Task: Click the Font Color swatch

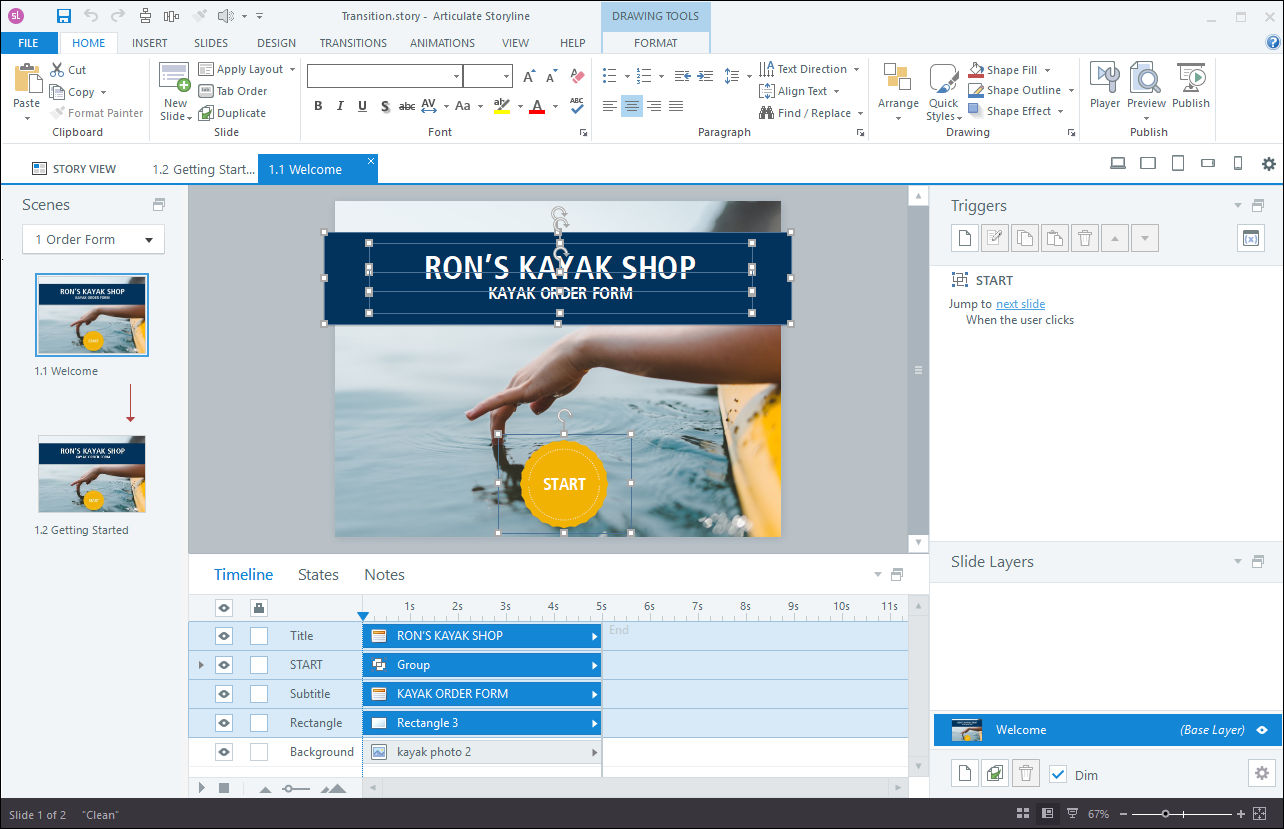Action: [537, 106]
